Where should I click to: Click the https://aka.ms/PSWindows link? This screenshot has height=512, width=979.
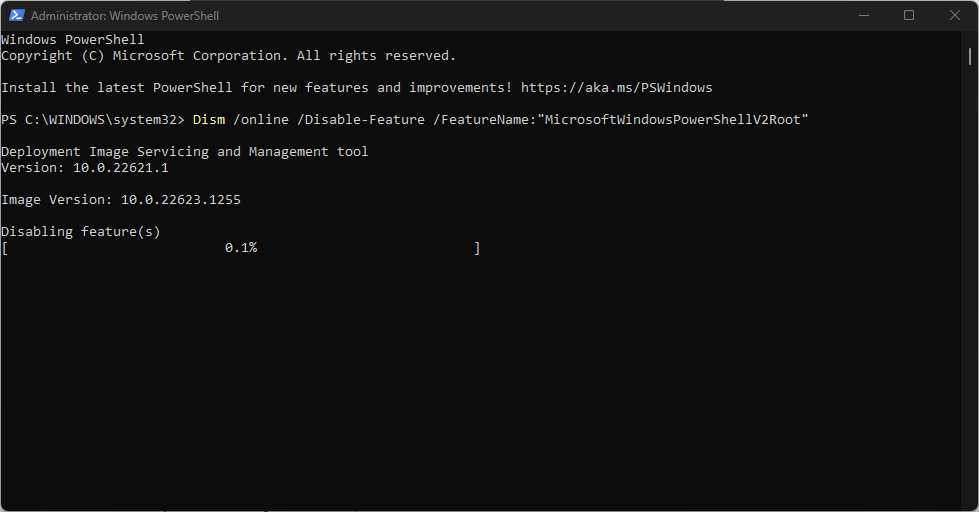[x=616, y=87]
